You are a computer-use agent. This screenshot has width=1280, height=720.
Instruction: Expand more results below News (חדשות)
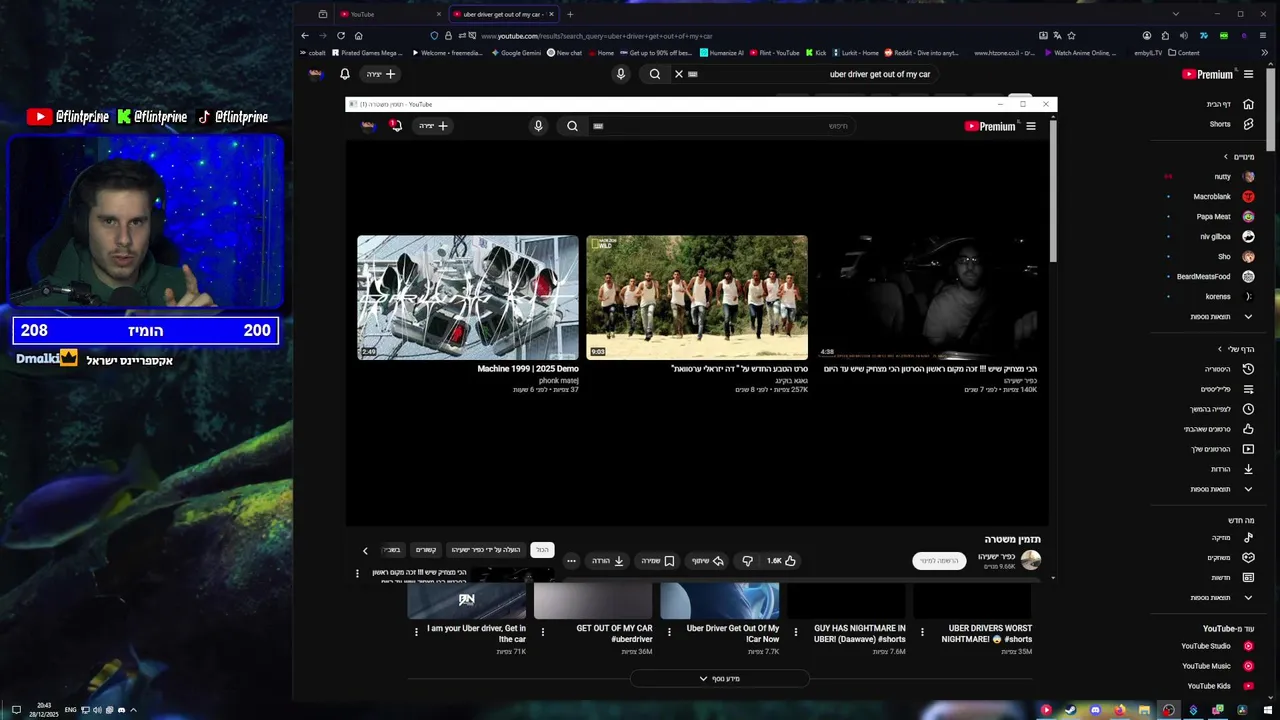(1221, 597)
